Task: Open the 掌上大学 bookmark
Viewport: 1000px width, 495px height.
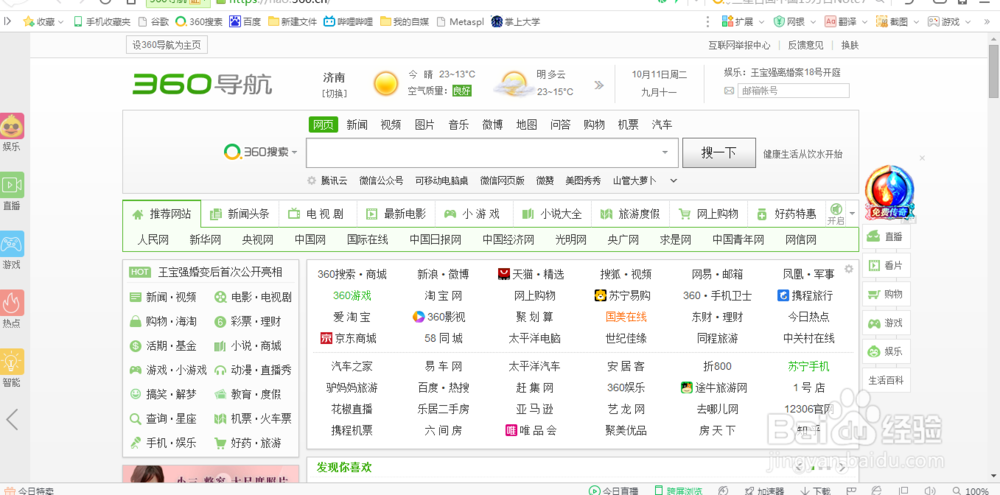Action: (515, 22)
